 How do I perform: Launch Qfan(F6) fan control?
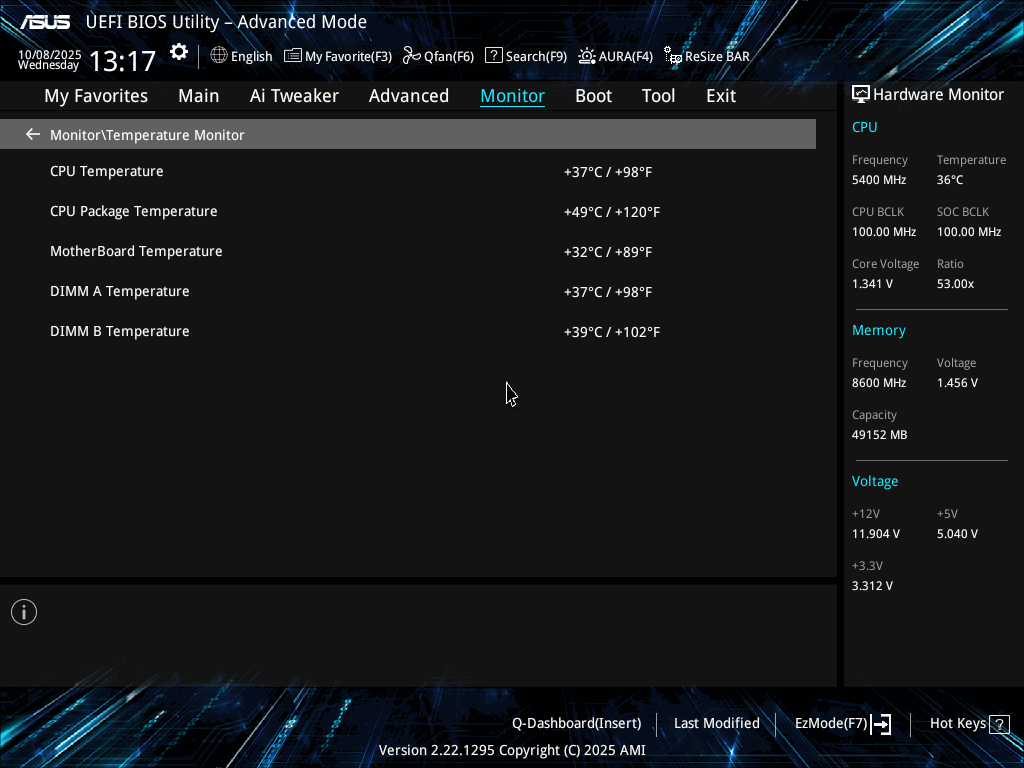pyautogui.click(x=438, y=56)
